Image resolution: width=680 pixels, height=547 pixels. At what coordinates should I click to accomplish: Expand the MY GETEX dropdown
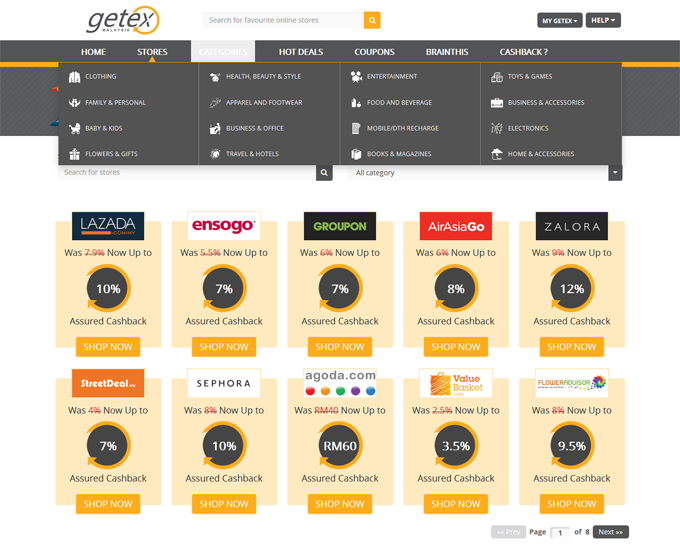[559, 20]
